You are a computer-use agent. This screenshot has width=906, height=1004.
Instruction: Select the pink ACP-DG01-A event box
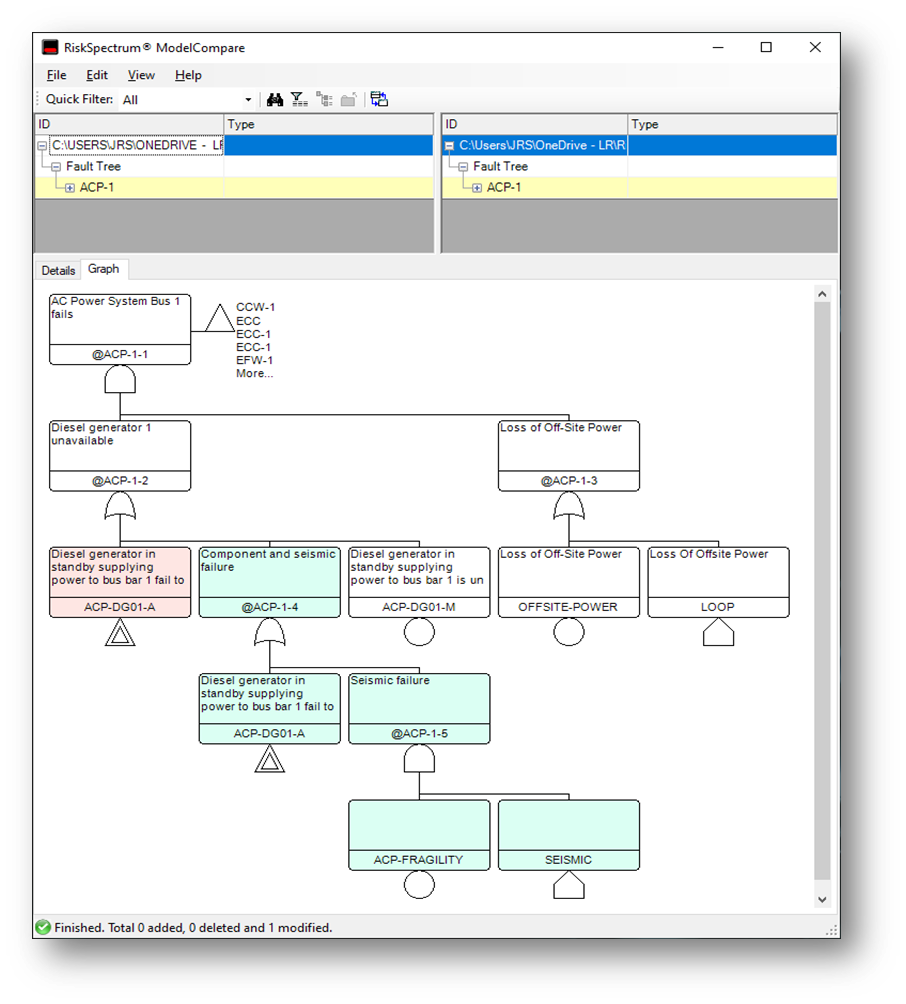(x=120, y=582)
